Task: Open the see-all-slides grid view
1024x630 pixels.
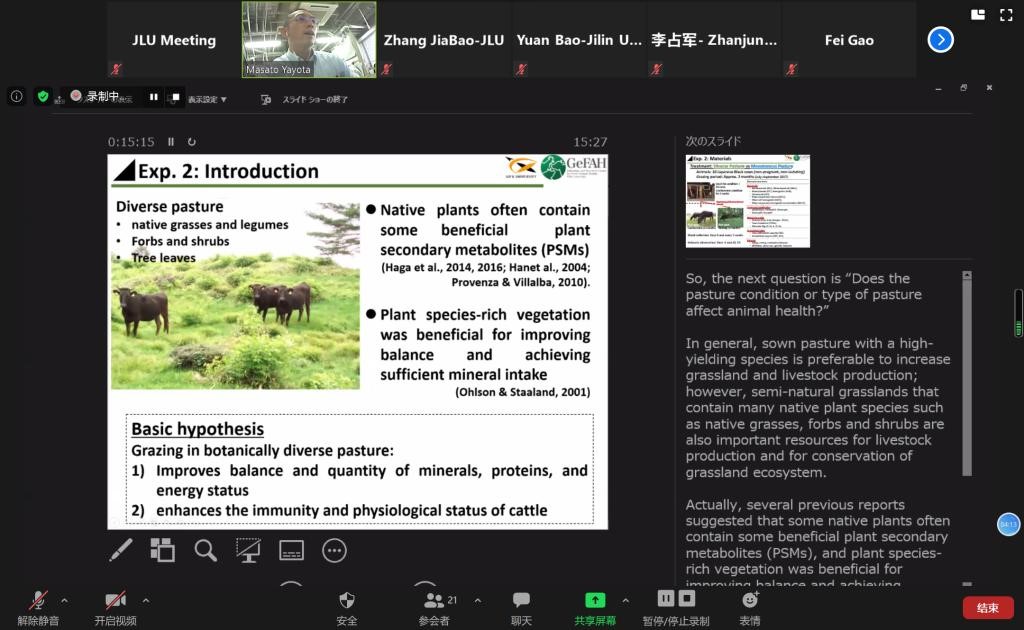Action: coord(162,550)
